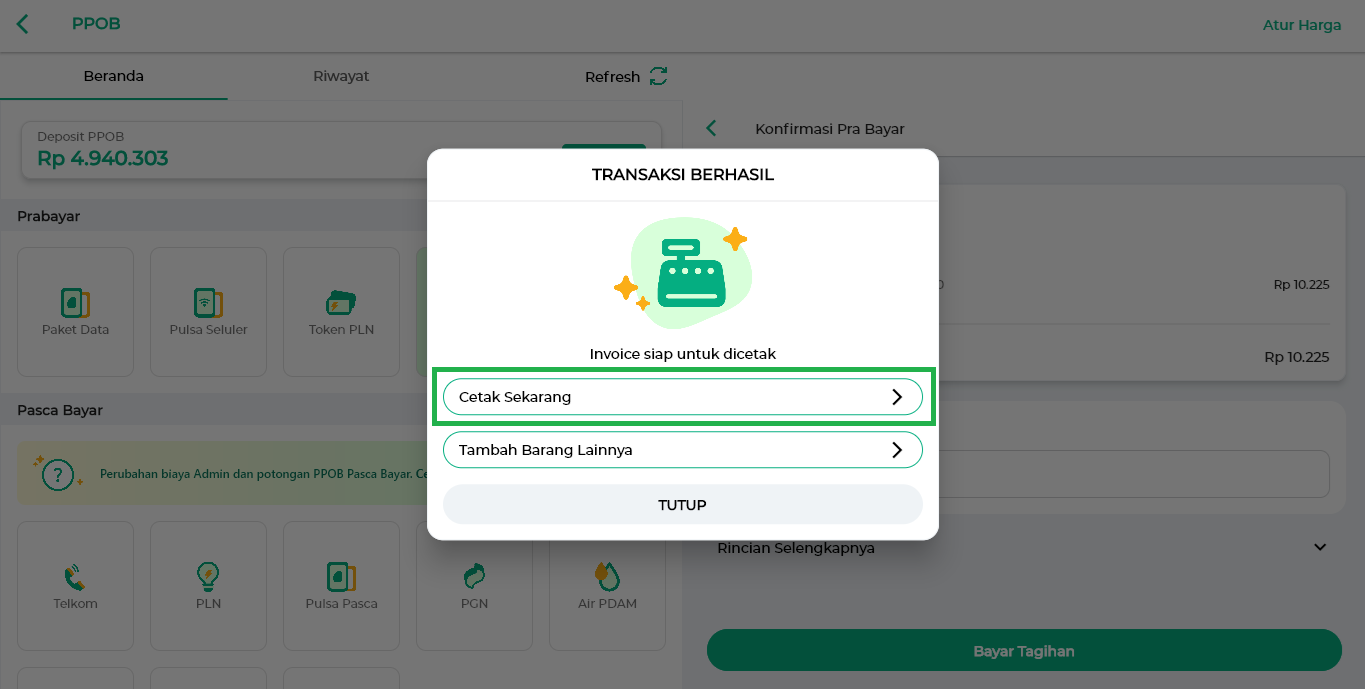Choose Tambah Barang Lainnya
This screenshot has height=689, width=1365.
[683, 450]
